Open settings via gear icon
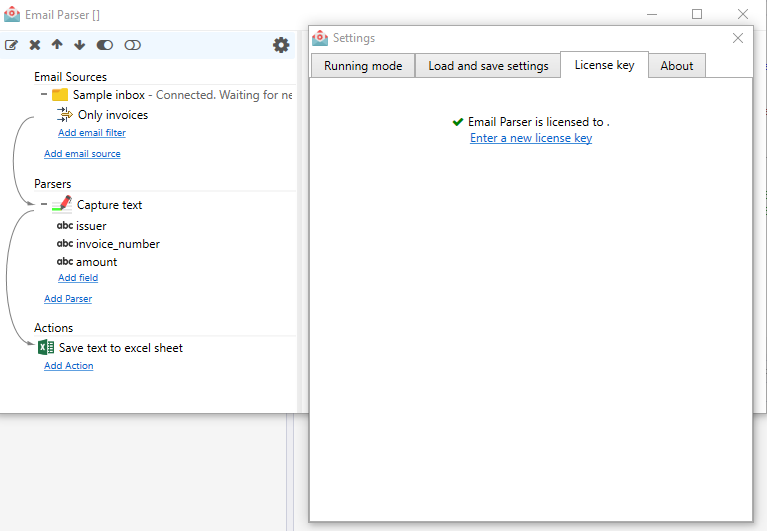This screenshot has width=767, height=531. click(281, 45)
